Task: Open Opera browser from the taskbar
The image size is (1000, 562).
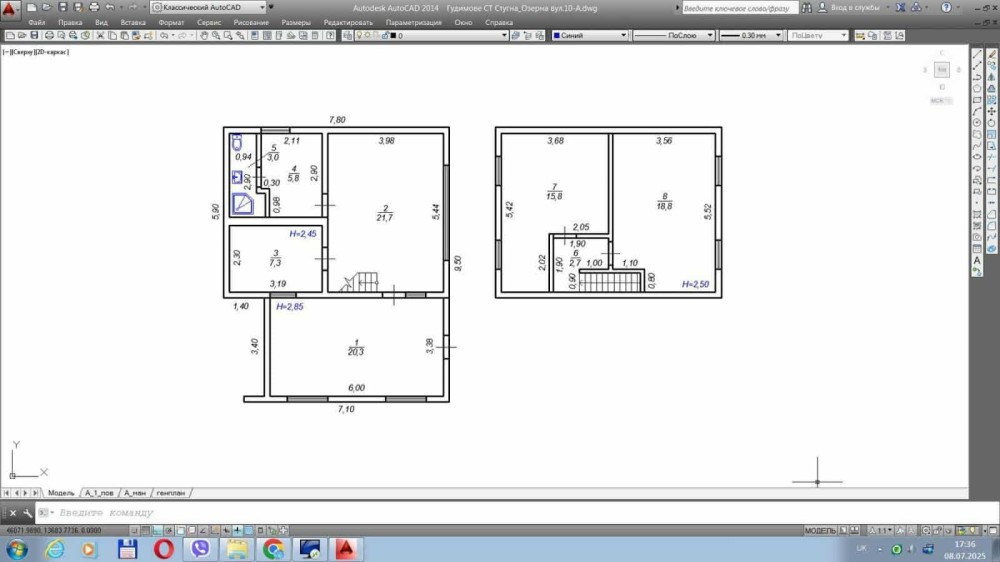Action: pyautogui.click(x=164, y=548)
